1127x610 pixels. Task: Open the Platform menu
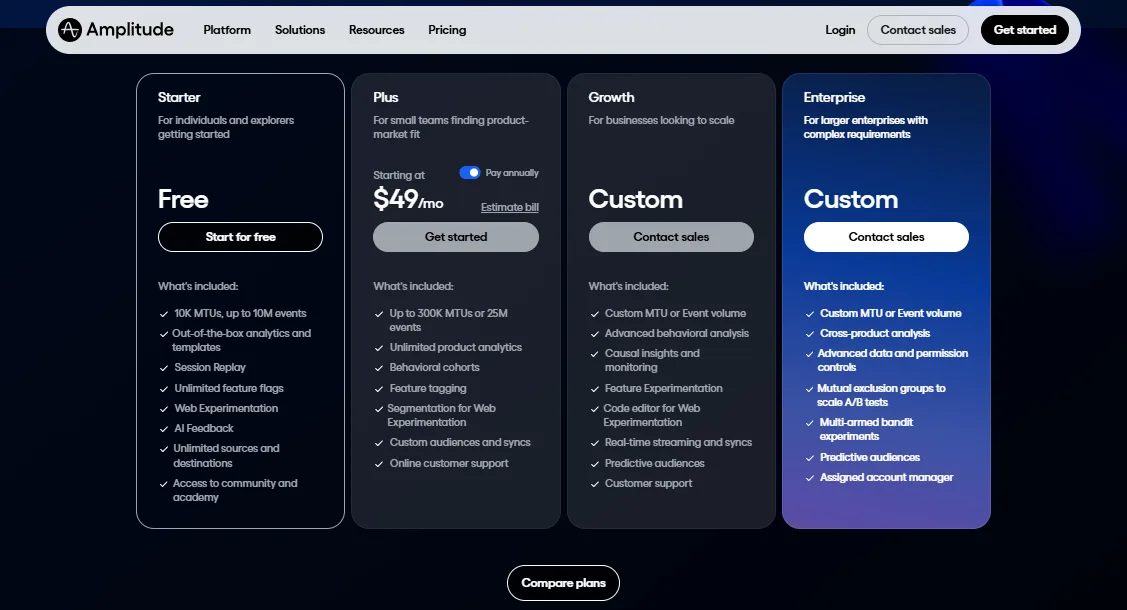[x=227, y=29]
